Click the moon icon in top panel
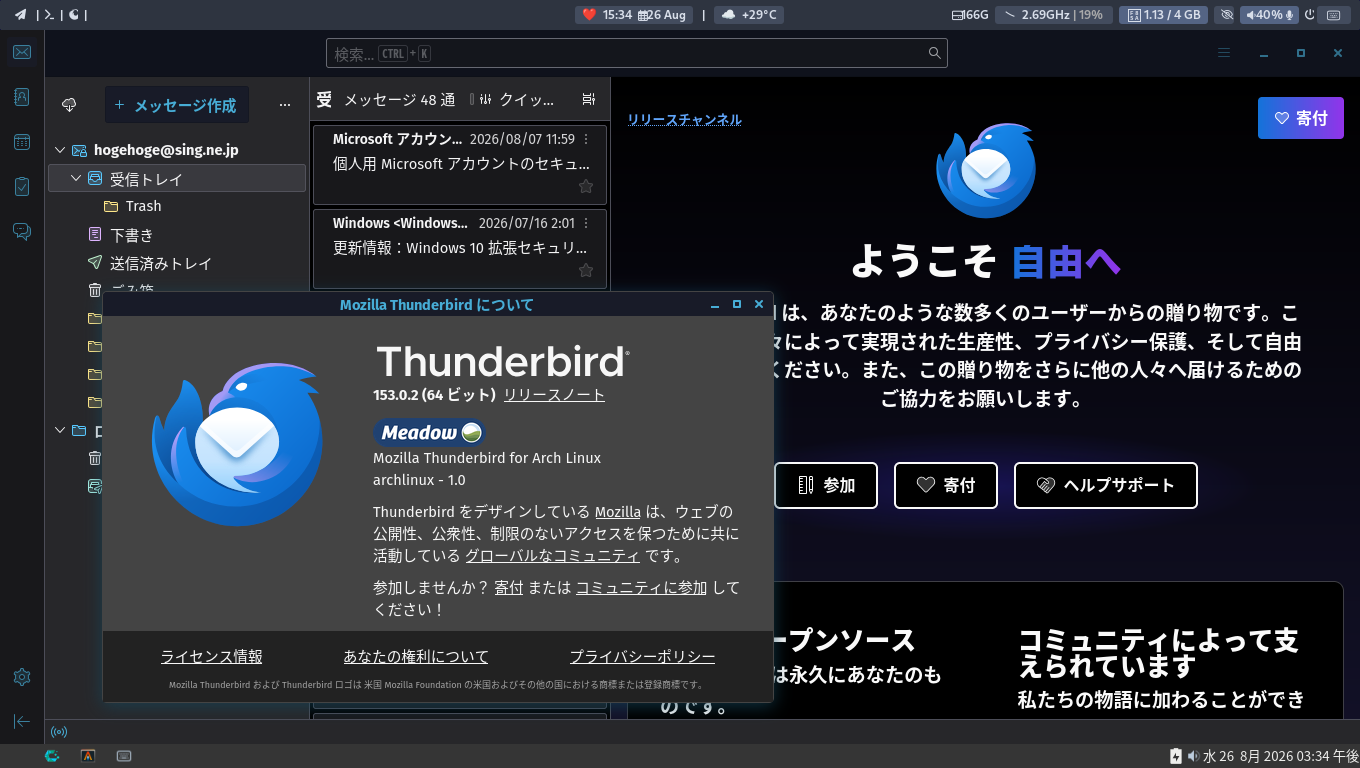Viewport: 1360px width, 768px height. (x=74, y=14)
